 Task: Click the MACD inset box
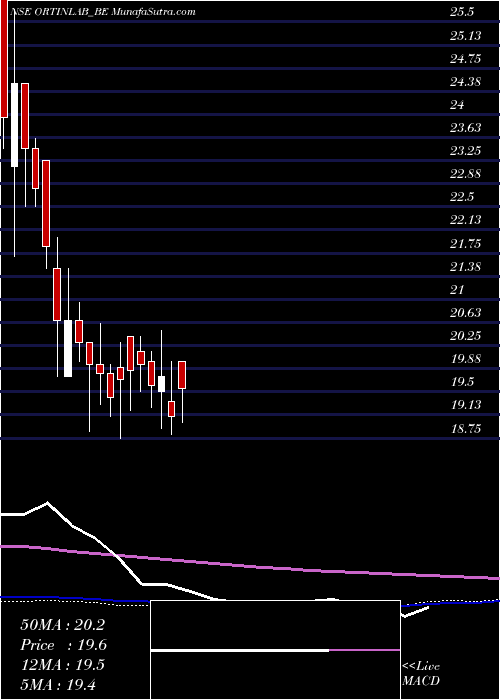tap(275, 650)
